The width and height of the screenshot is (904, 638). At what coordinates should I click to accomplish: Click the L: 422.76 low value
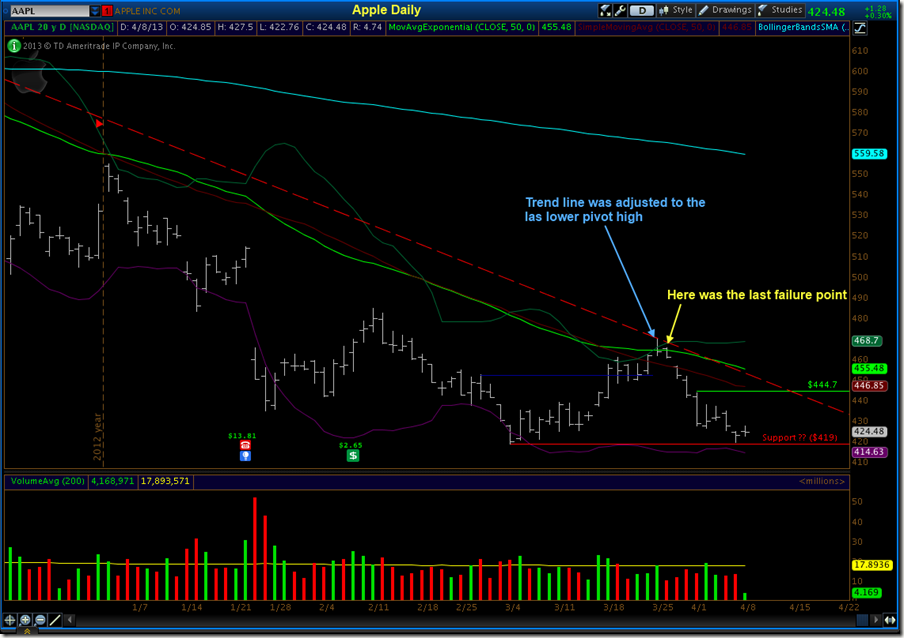(x=279, y=27)
